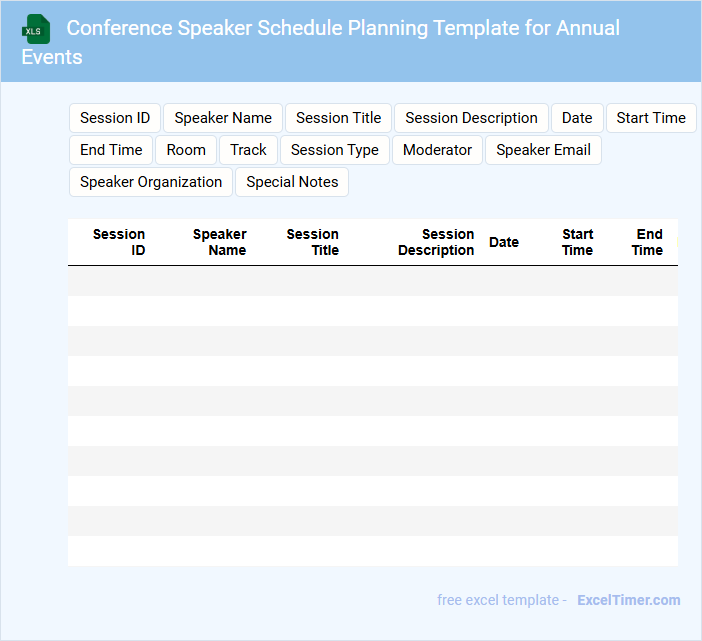702x641 pixels.
Task: Select the Session ID tag
Action: coord(115,118)
